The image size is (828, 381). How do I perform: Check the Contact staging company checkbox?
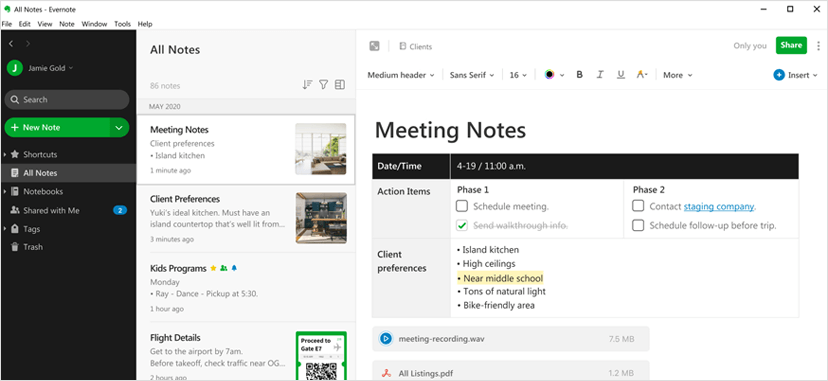pos(638,206)
